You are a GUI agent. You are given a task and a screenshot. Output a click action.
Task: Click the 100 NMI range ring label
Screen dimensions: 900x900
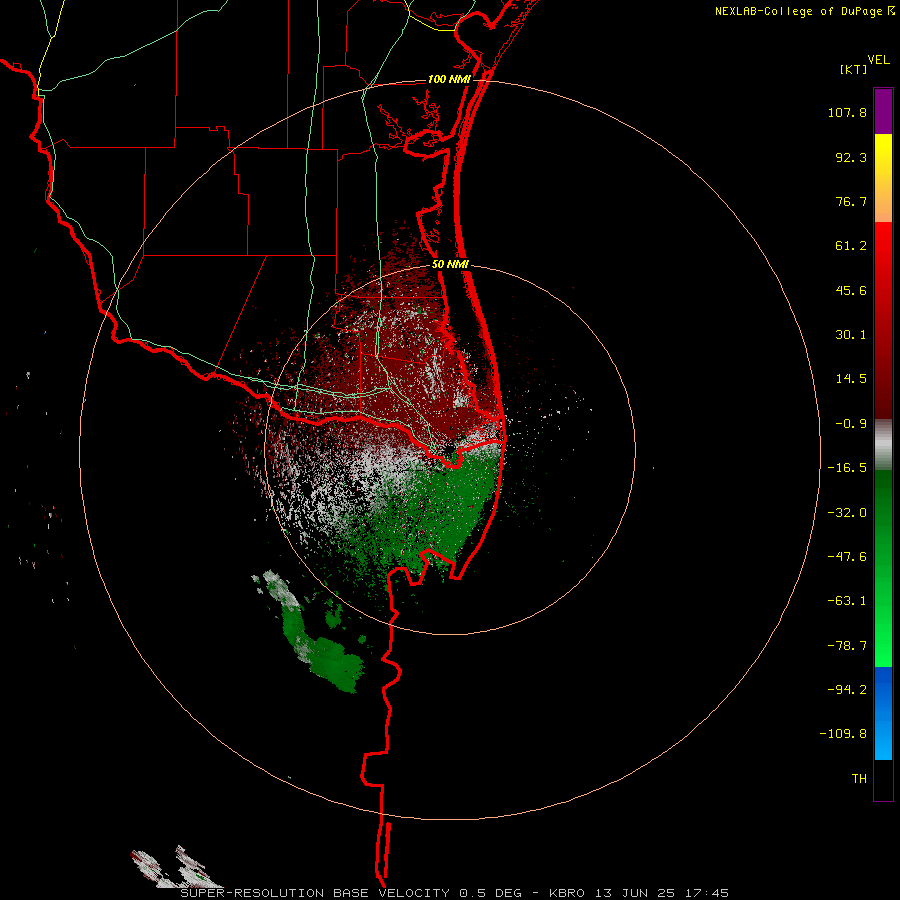(x=449, y=79)
